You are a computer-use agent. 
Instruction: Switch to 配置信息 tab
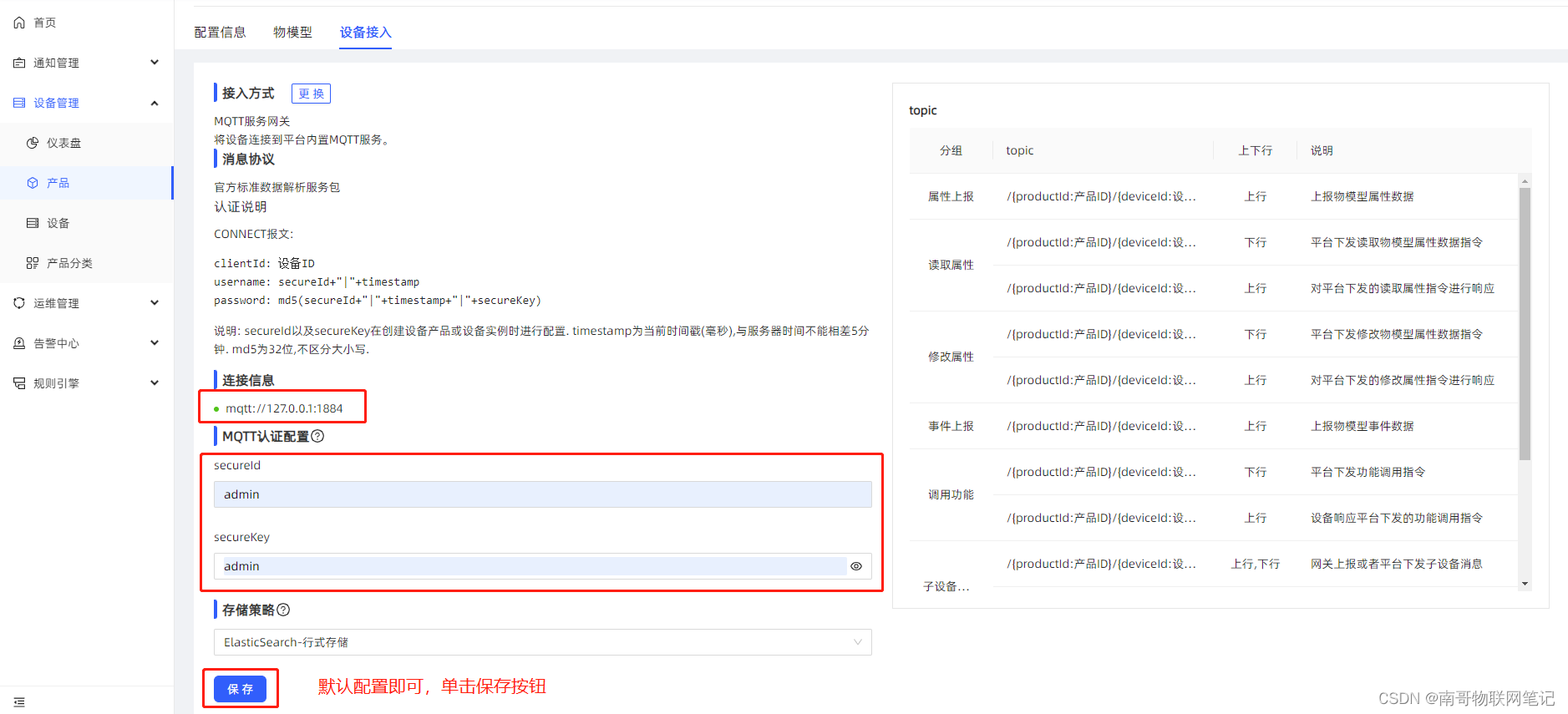[x=220, y=32]
